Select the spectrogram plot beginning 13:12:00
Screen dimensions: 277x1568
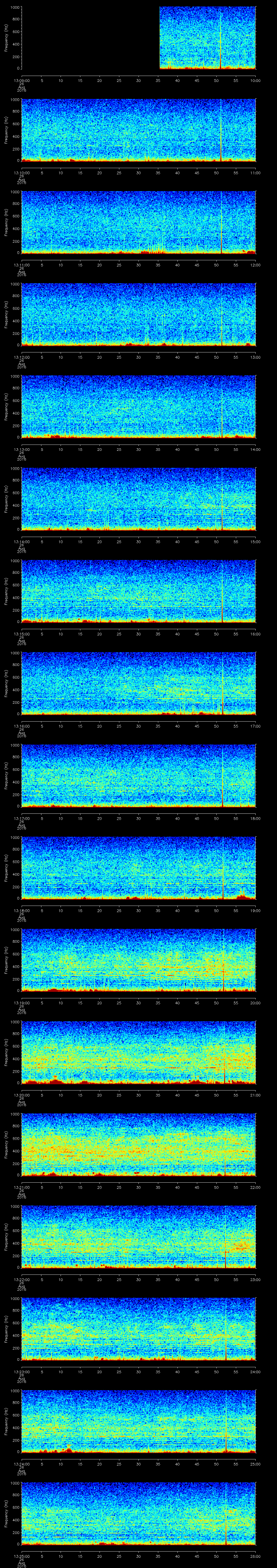click(x=139, y=314)
